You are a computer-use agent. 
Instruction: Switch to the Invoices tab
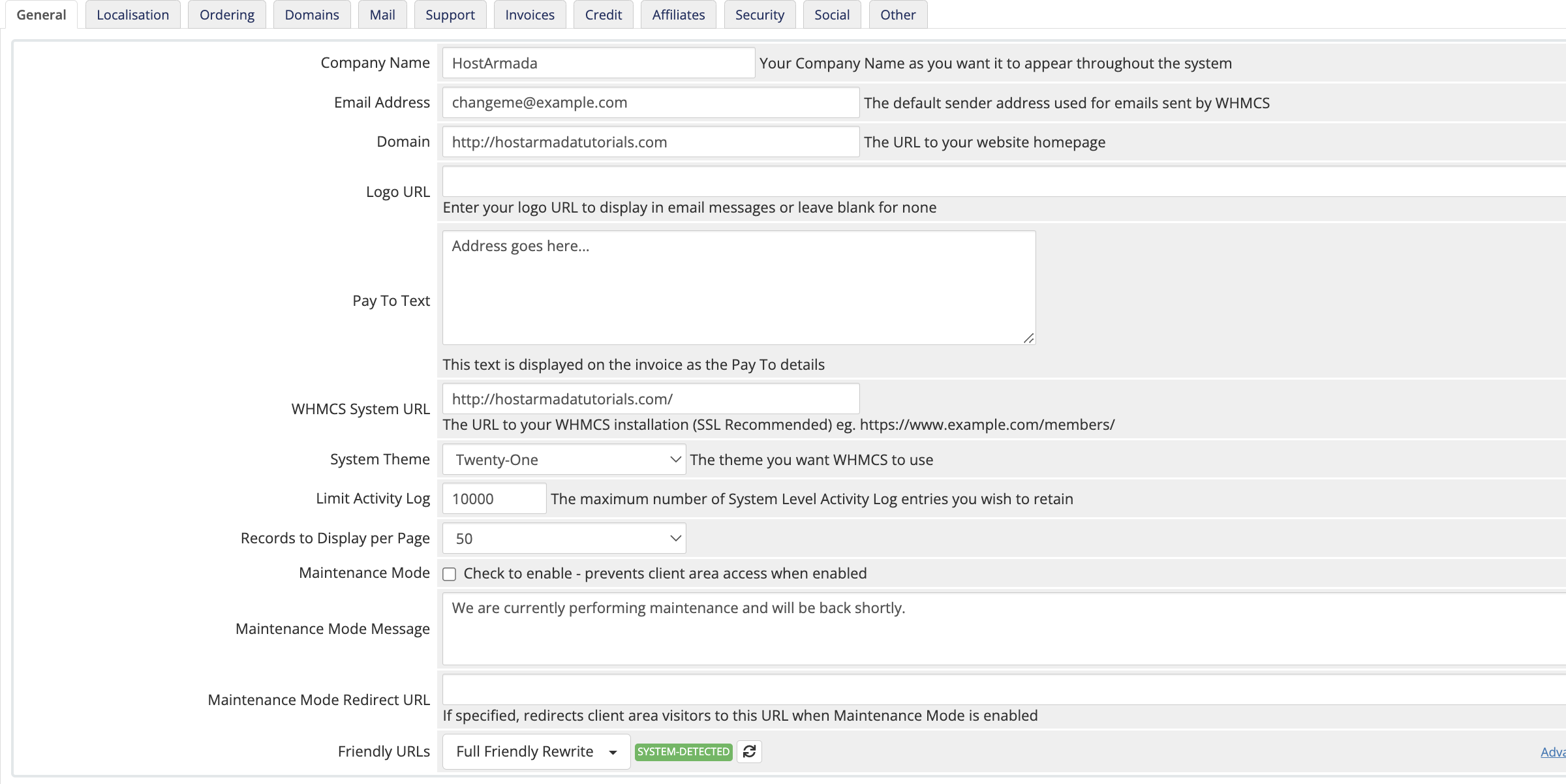coord(530,14)
